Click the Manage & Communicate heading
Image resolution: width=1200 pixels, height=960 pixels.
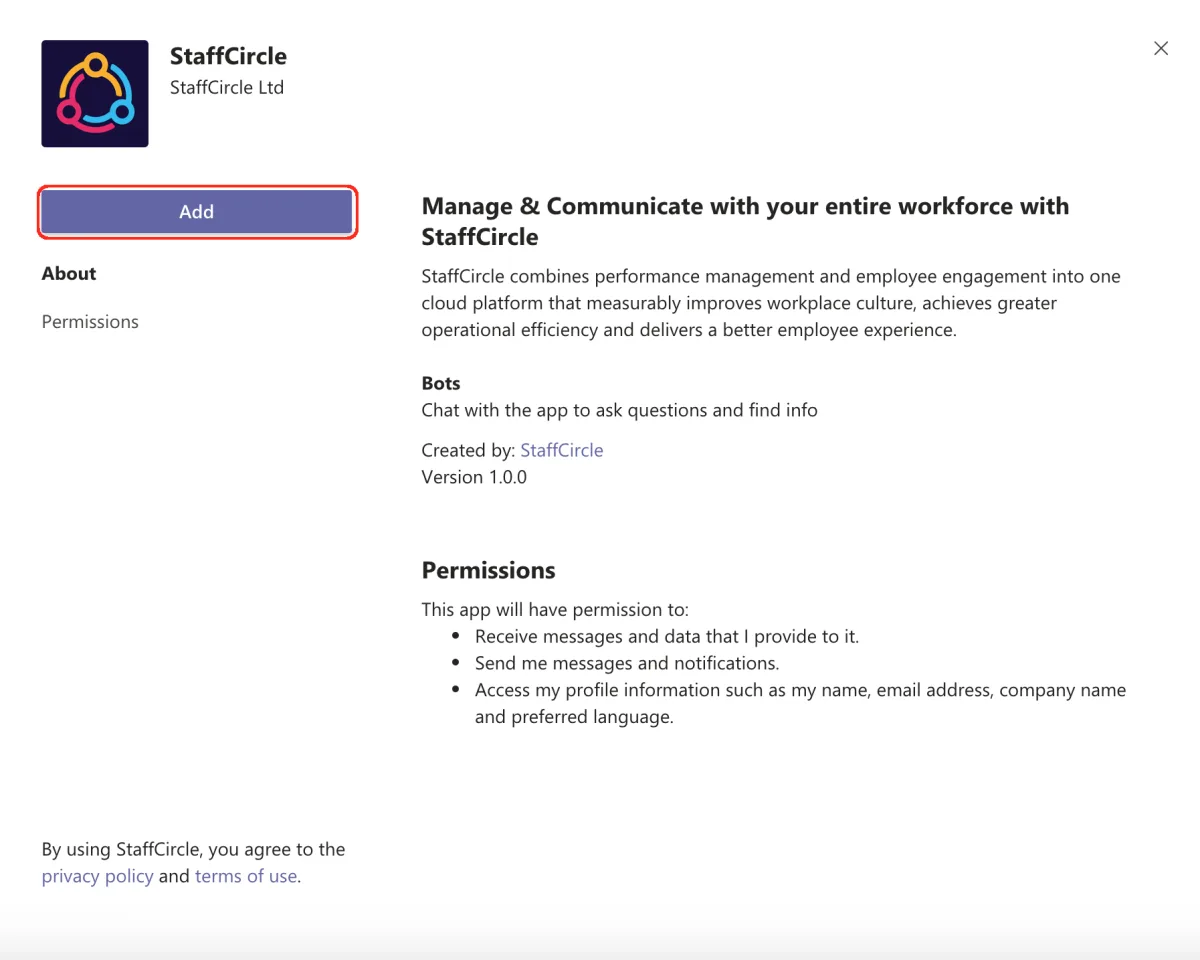pyautogui.click(x=745, y=221)
